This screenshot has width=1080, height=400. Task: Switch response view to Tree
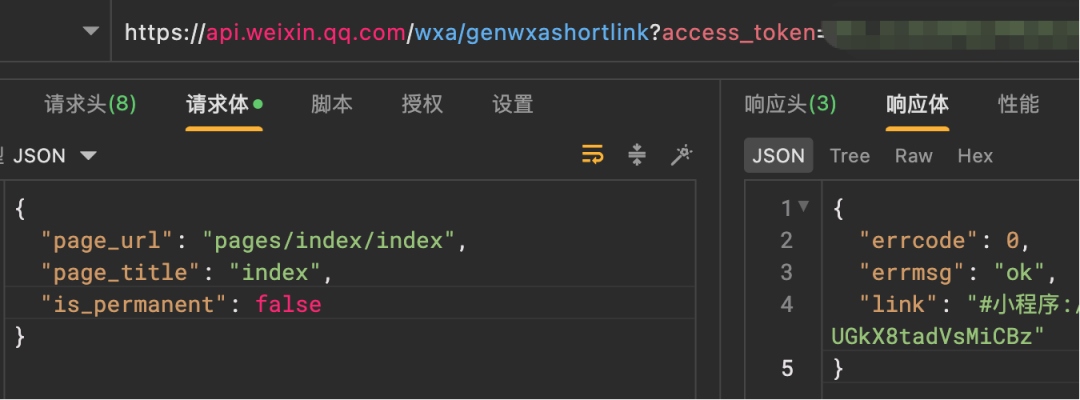[x=850, y=156]
